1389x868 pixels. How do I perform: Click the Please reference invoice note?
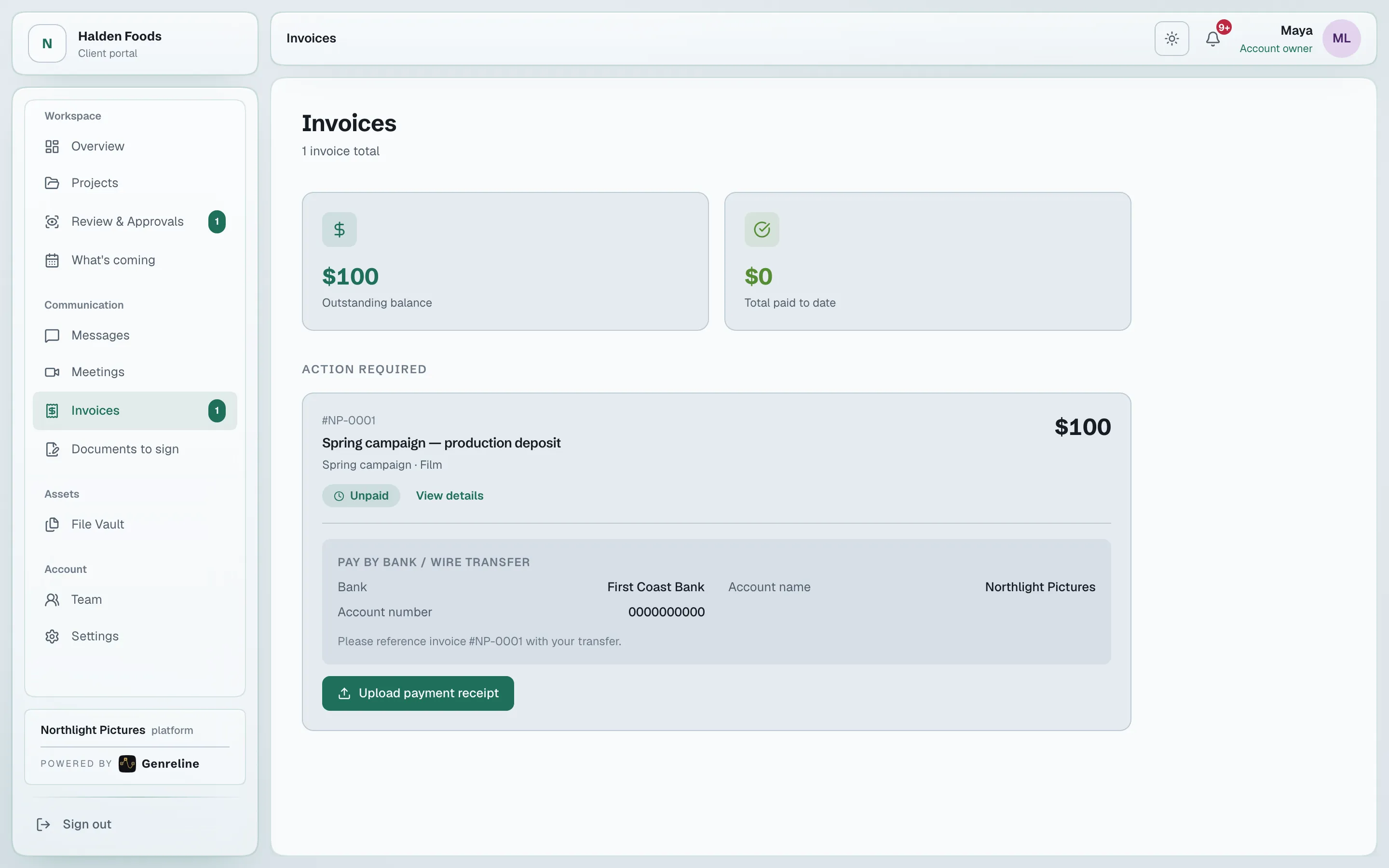tap(479, 641)
